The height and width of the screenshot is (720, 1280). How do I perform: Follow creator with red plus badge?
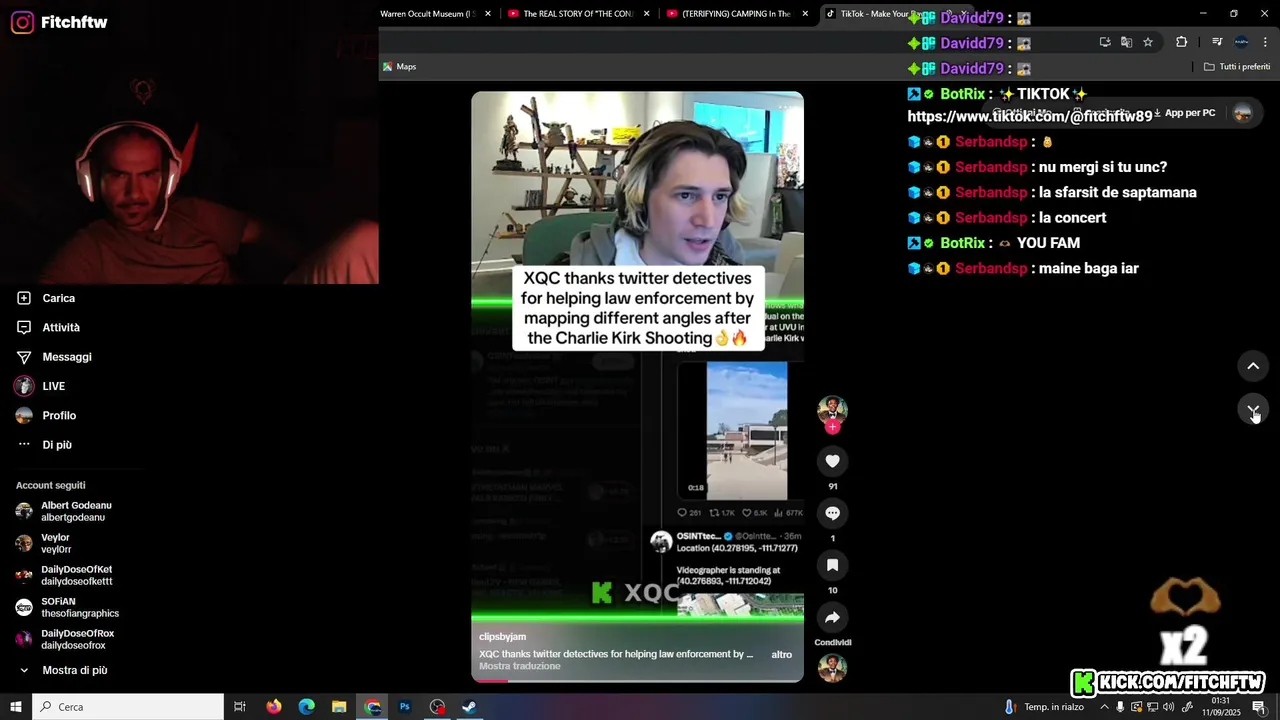(x=832, y=427)
